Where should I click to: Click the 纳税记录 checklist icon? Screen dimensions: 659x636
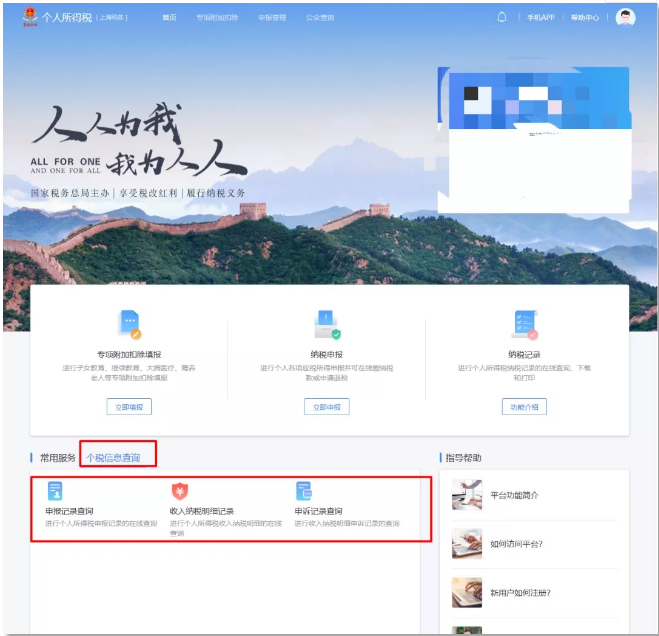click(525, 324)
